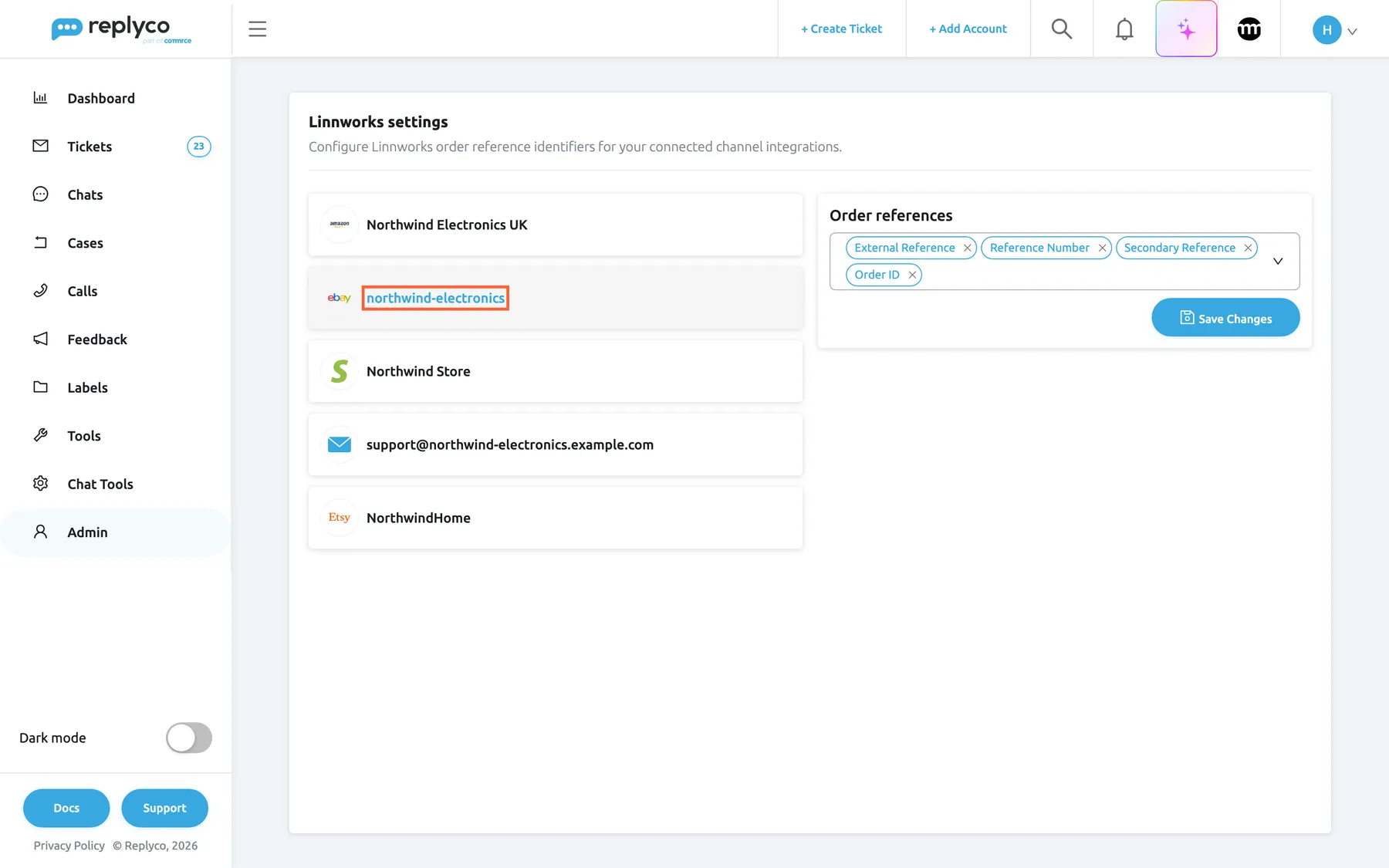The image size is (1389, 868).
Task: Remove the Secondary Reference tag
Action: click(x=1247, y=248)
